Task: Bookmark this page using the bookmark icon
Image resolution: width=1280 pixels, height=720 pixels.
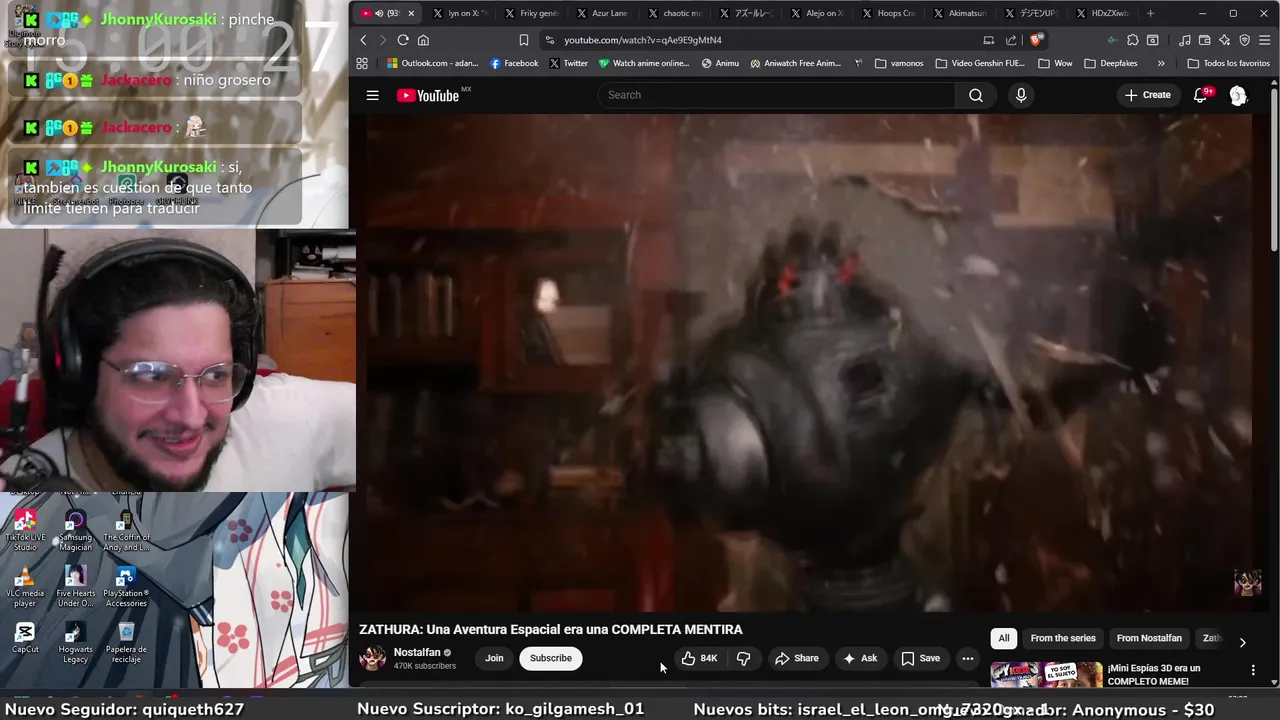Action: [x=523, y=40]
